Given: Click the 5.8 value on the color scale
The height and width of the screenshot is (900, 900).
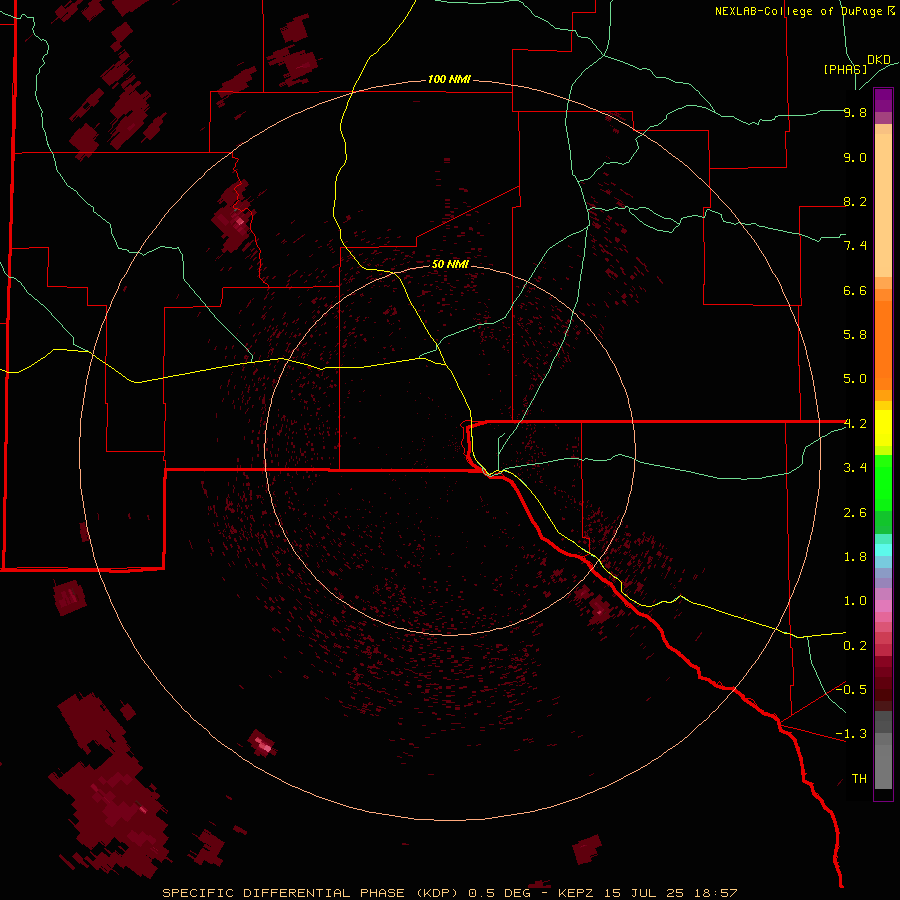Looking at the screenshot, I should pyautogui.click(x=855, y=335).
